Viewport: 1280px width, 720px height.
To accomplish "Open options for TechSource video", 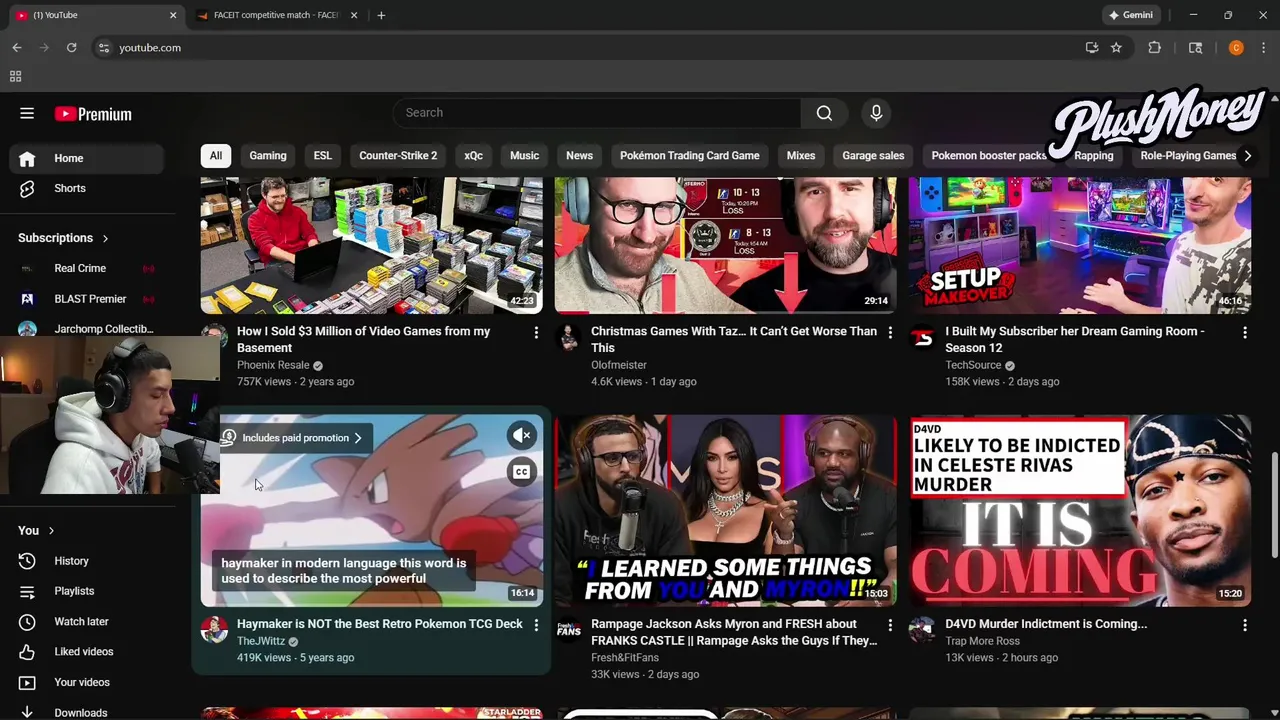I will [x=1245, y=332].
